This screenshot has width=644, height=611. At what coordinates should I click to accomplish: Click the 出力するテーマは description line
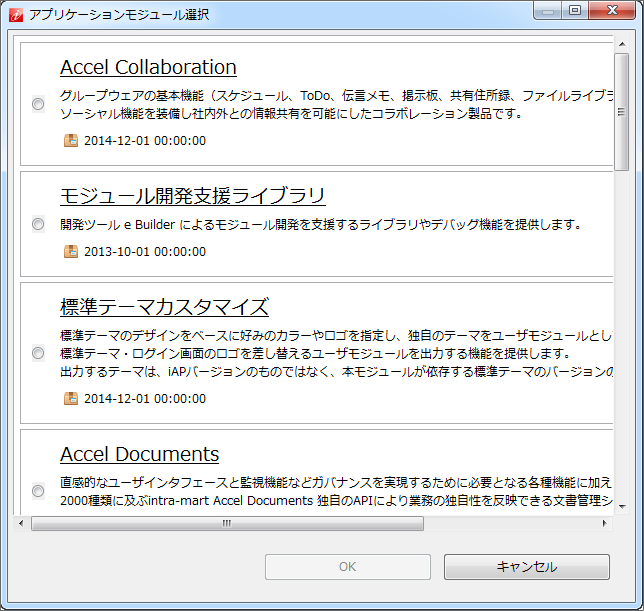tap(336, 372)
